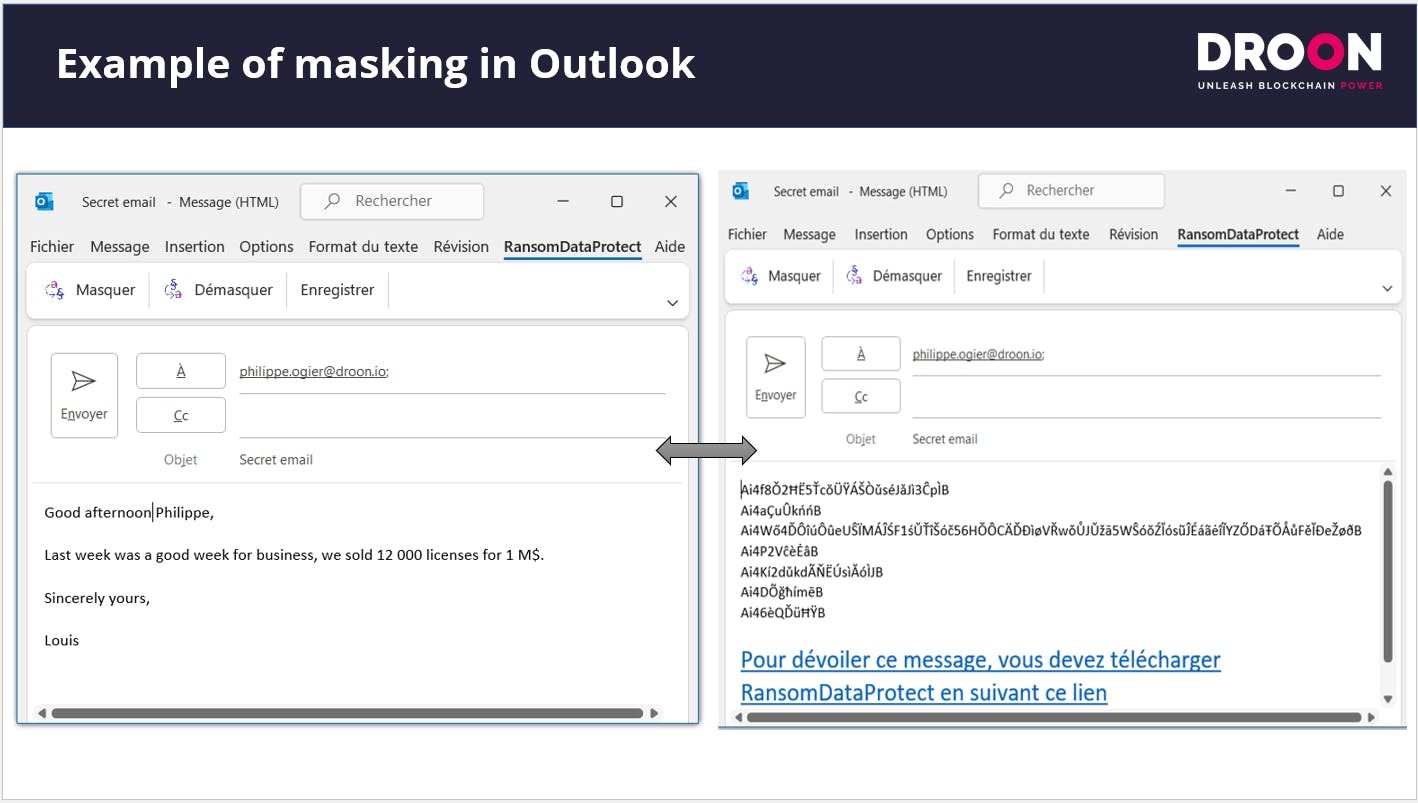The width and height of the screenshot is (1418, 803).
Task: Click the right scroll arrow of right window's horizontal scrollbar
Action: (x=1372, y=717)
